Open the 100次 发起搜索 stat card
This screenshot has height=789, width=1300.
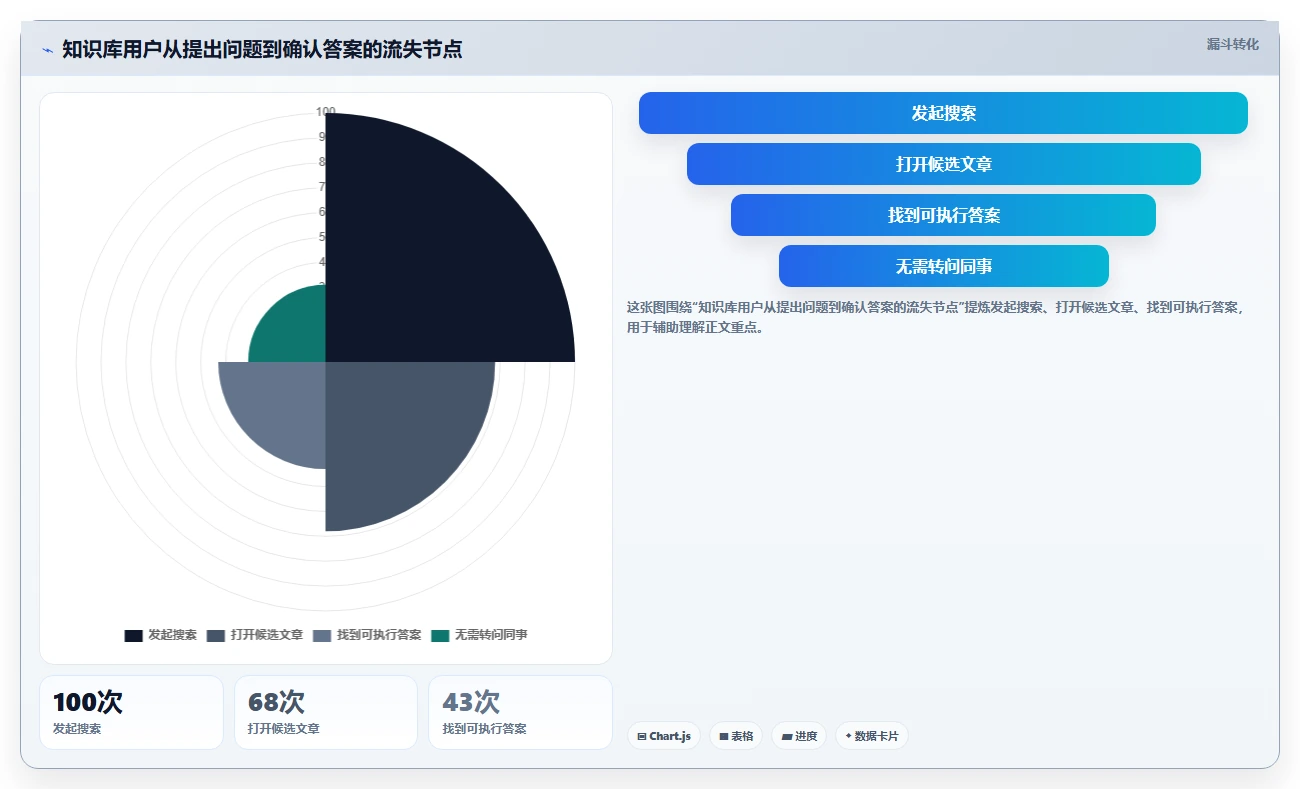(131, 712)
